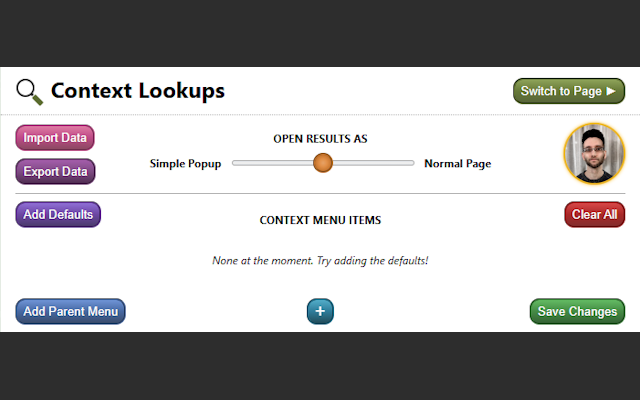Click the Context Menu Items heading
The image size is (640, 400).
[x=320, y=220]
